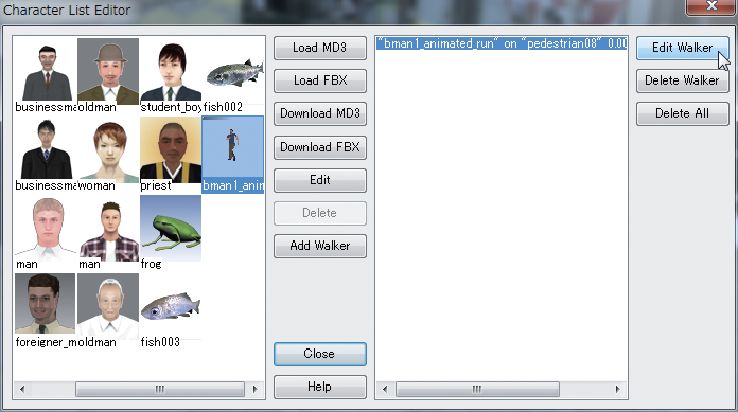Click the Edit Walker button

click(682, 48)
